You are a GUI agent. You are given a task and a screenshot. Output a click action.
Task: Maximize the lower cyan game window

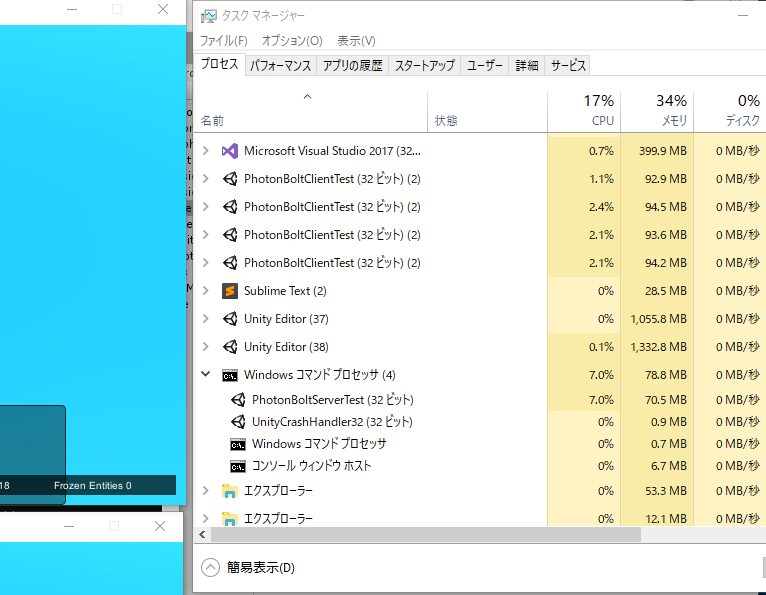pos(114,526)
